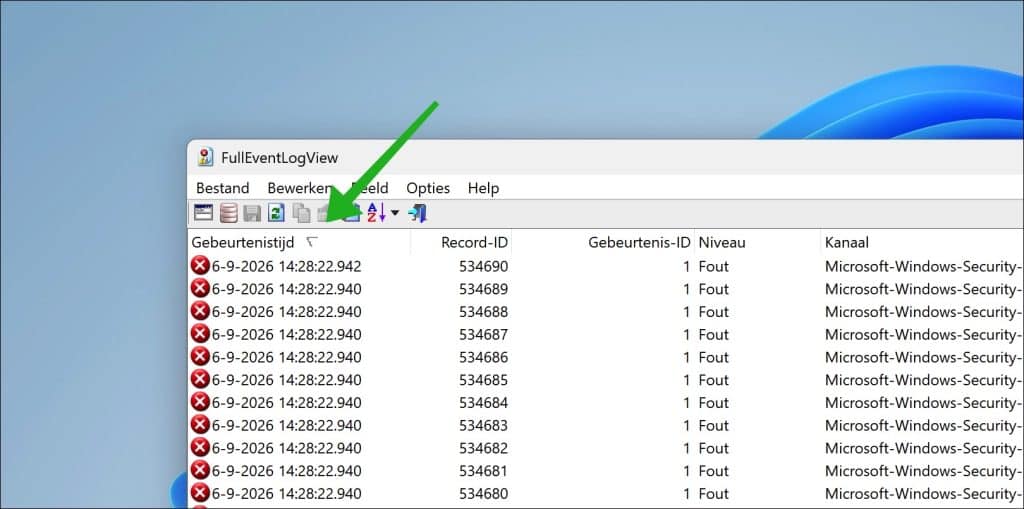The height and width of the screenshot is (509, 1024).
Task: Click the Record-ID cell 534690
Action: tap(483, 266)
